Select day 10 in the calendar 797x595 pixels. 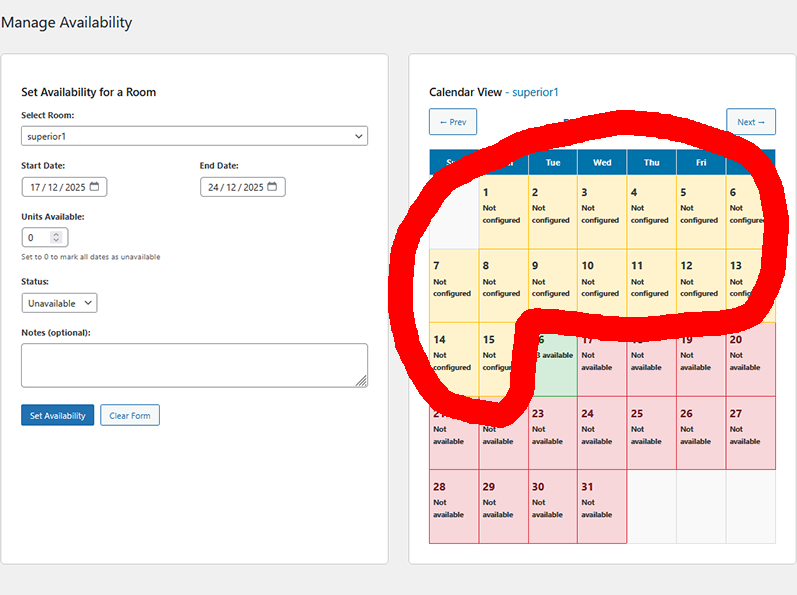pos(602,286)
